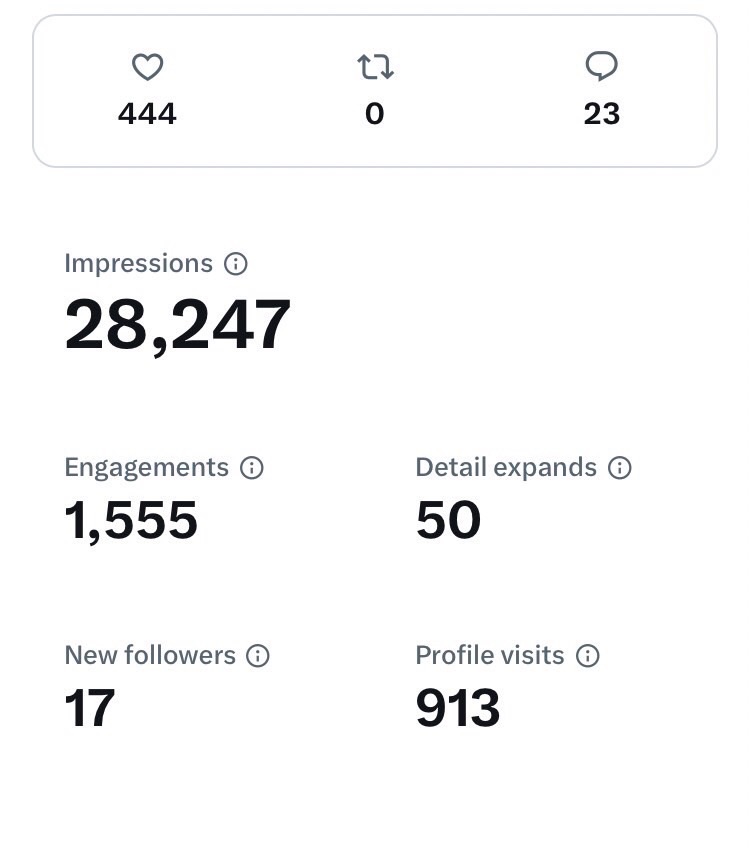The height and width of the screenshot is (848, 750).
Task: Select the 1,555 engagements value
Action: click(x=131, y=521)
